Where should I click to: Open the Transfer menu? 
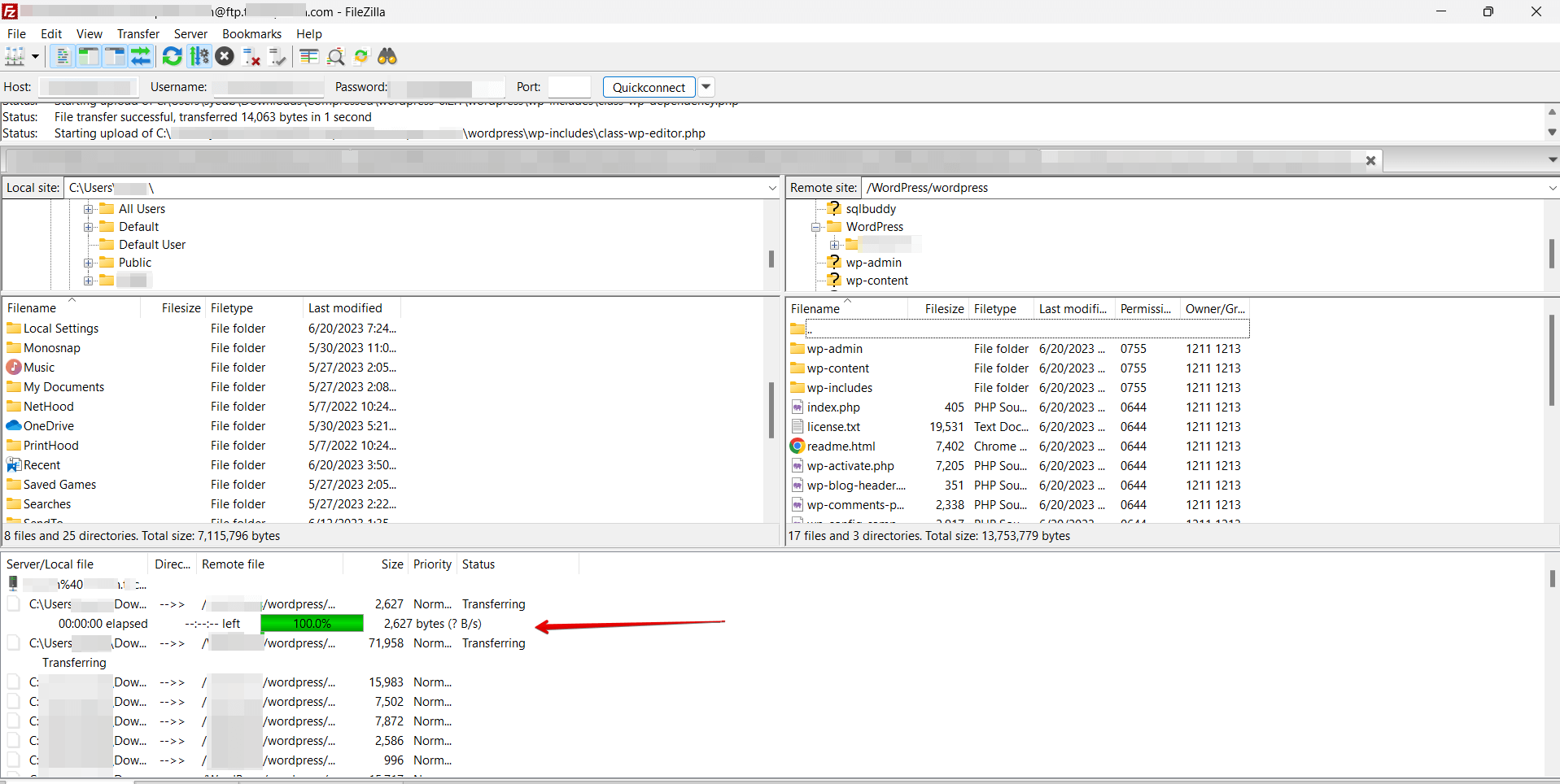(x=138, y=34)
